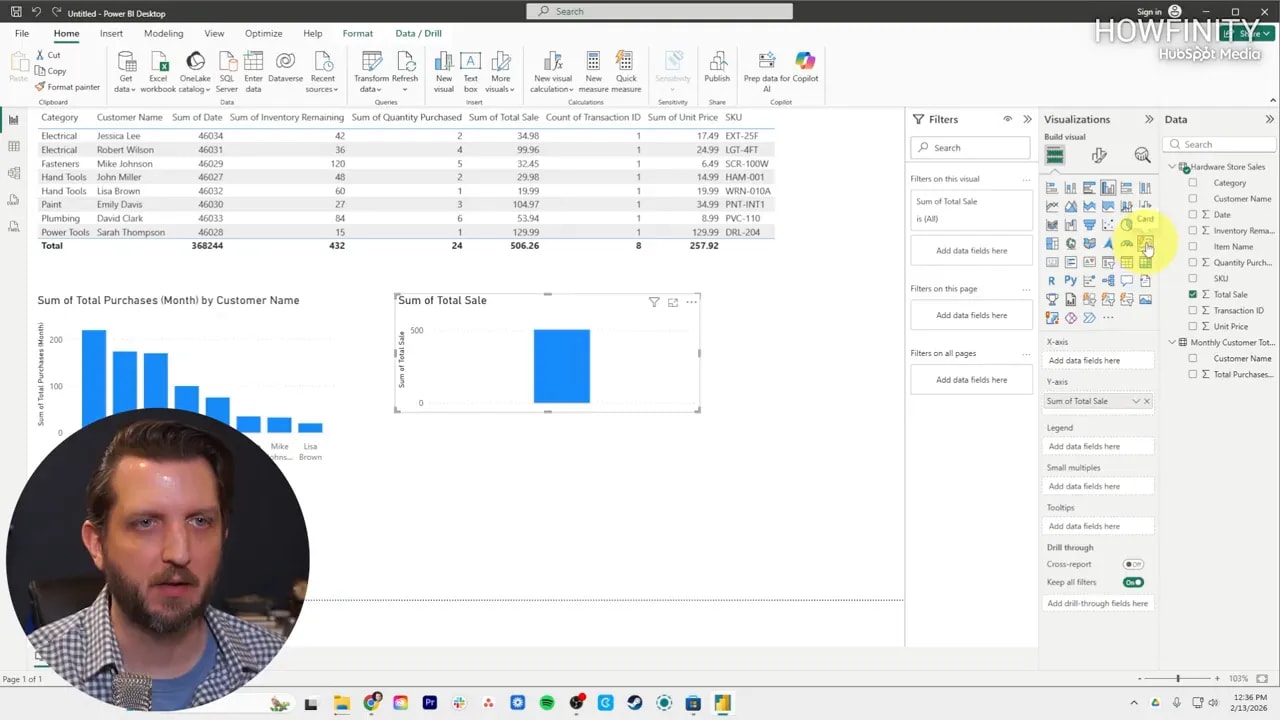Viewport: 1280px width, 720px height.
Task: Remove Sum of Total Sale from Y-axis
Action: click(x=1147, y=401)
